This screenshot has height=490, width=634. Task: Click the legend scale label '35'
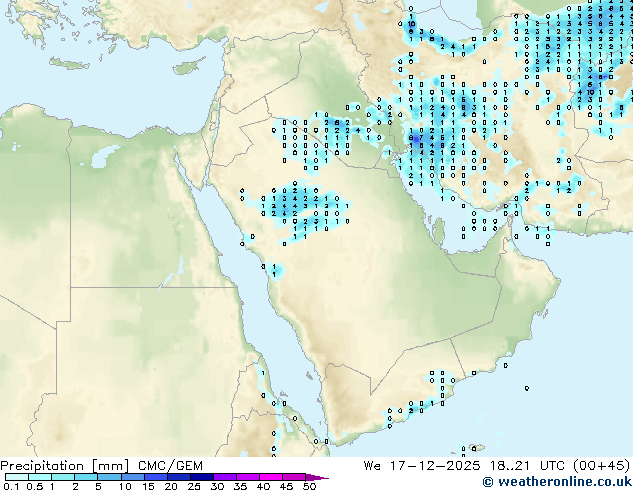(x=240, y=486)
